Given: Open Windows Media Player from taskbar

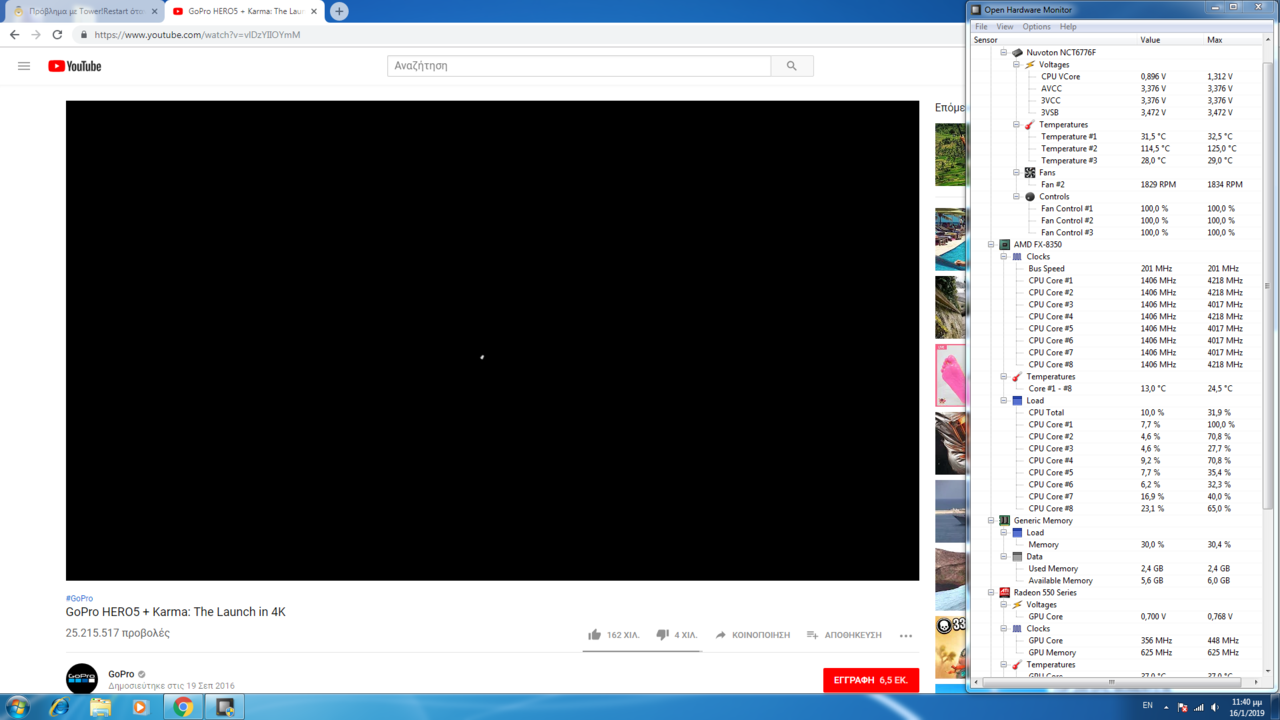Looking at the screenshot, I should pos(140,707).
